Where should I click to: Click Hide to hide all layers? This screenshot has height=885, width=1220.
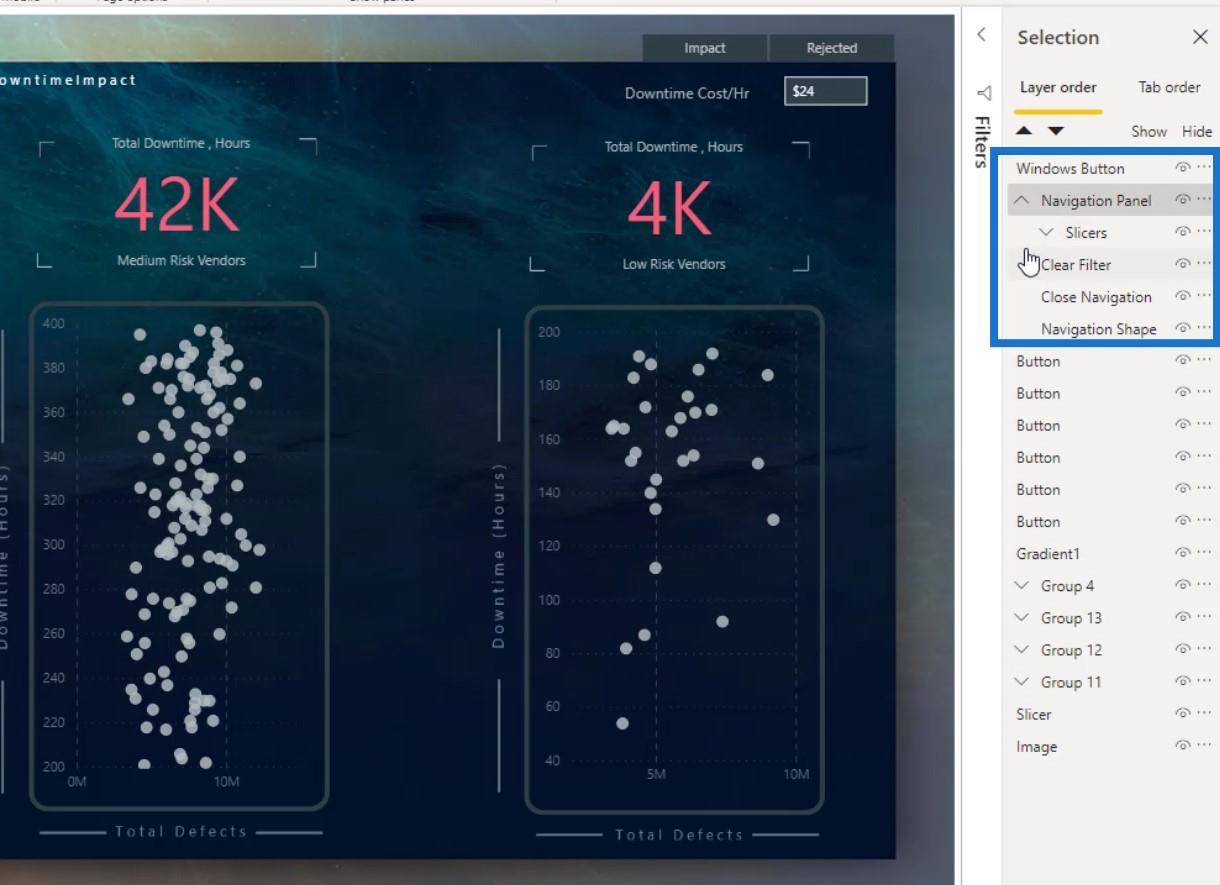[x=1197, y=131]
